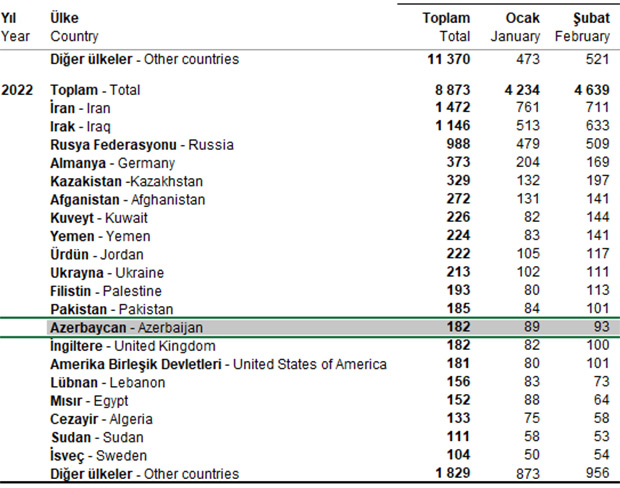Select the Şubat February column header
This screenshot has width=620, height=488.
pos(582,27)
